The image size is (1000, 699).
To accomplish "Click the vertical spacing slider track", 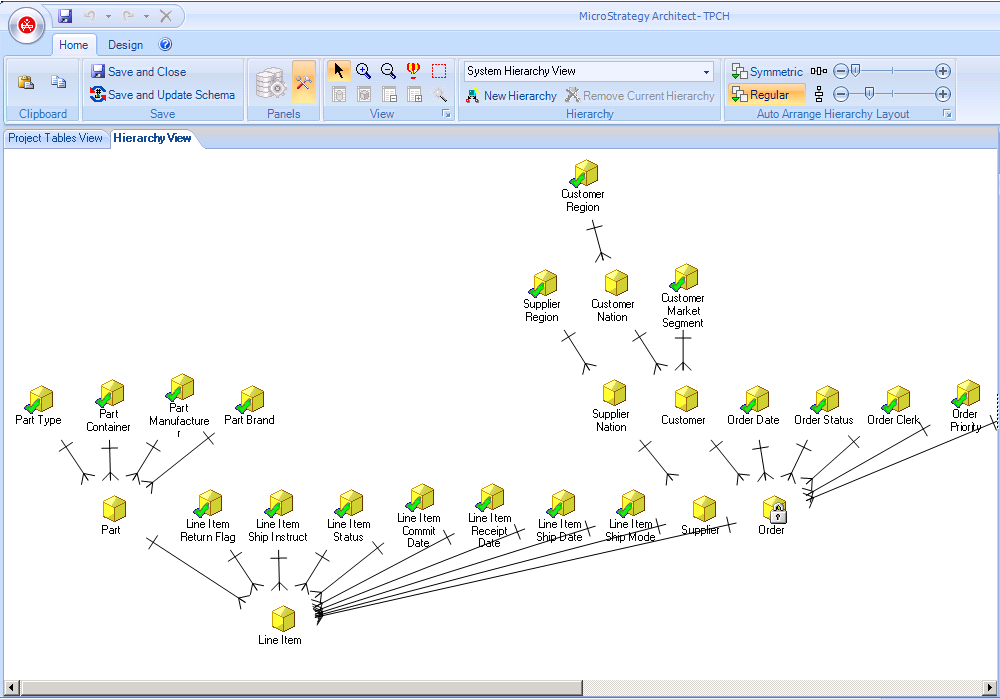I will point(892,94).
